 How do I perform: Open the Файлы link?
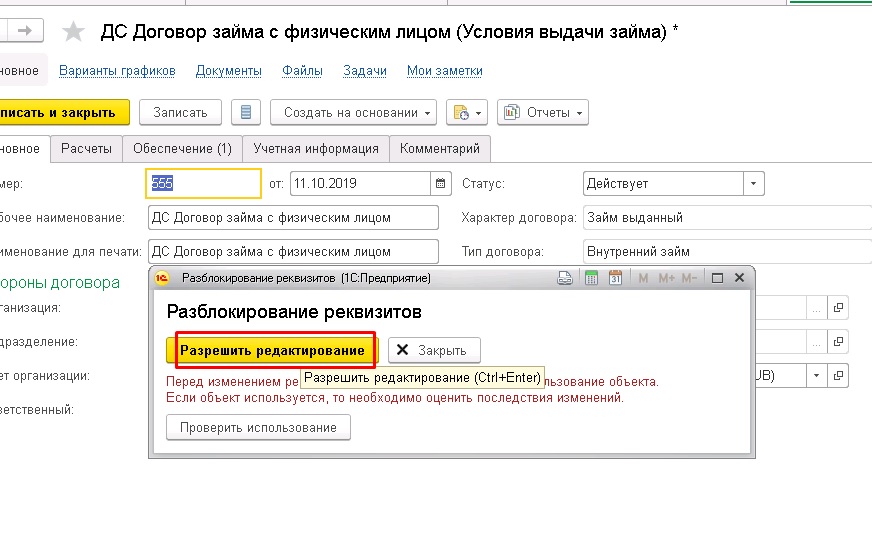pyautogui.click(x=302, y=71)
